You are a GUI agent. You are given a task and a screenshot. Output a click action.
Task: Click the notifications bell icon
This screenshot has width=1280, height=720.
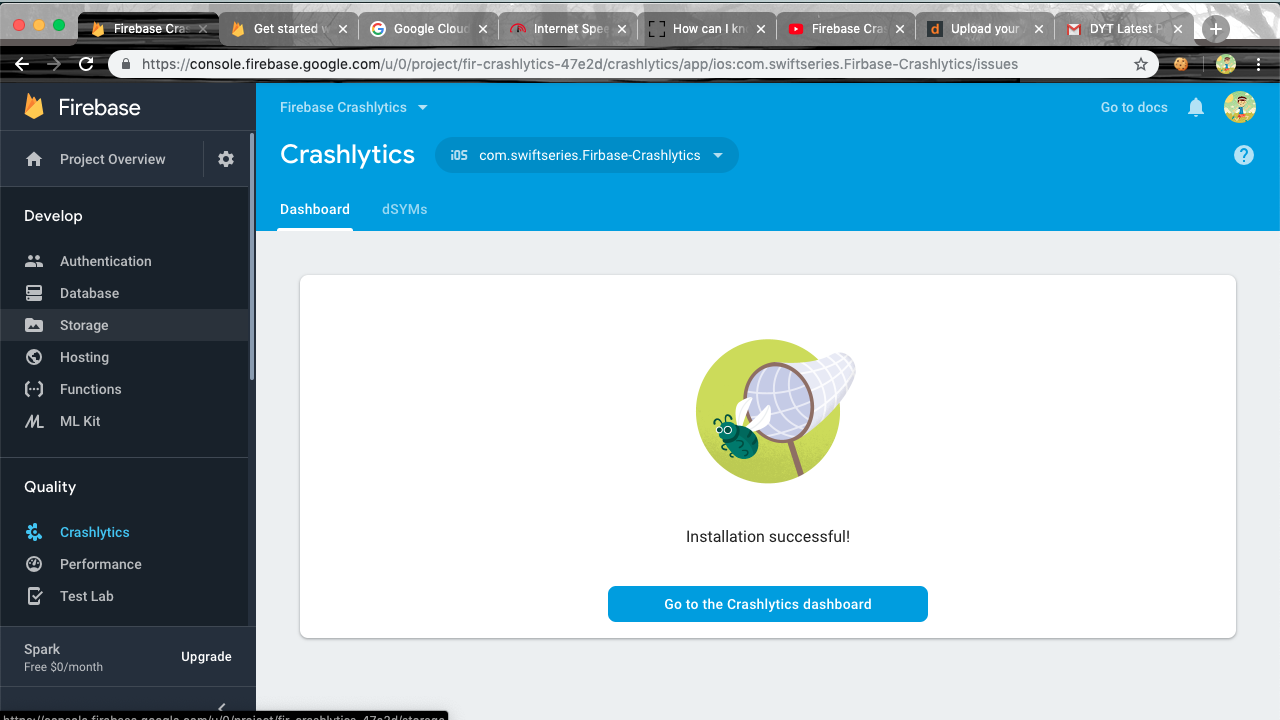pos(1195,107)
